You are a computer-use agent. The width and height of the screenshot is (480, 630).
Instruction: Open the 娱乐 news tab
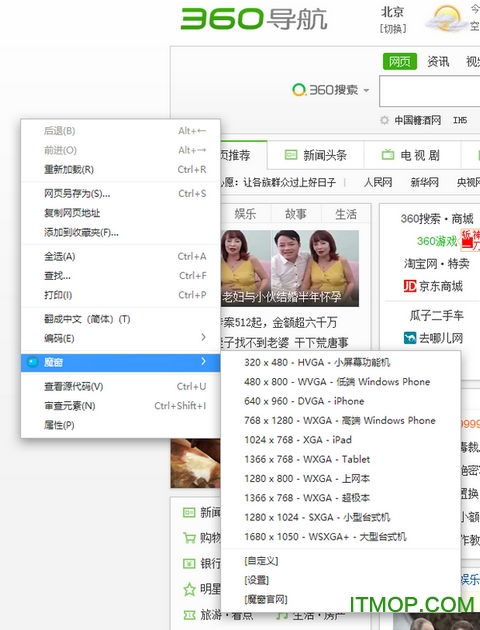coord(245,214)
